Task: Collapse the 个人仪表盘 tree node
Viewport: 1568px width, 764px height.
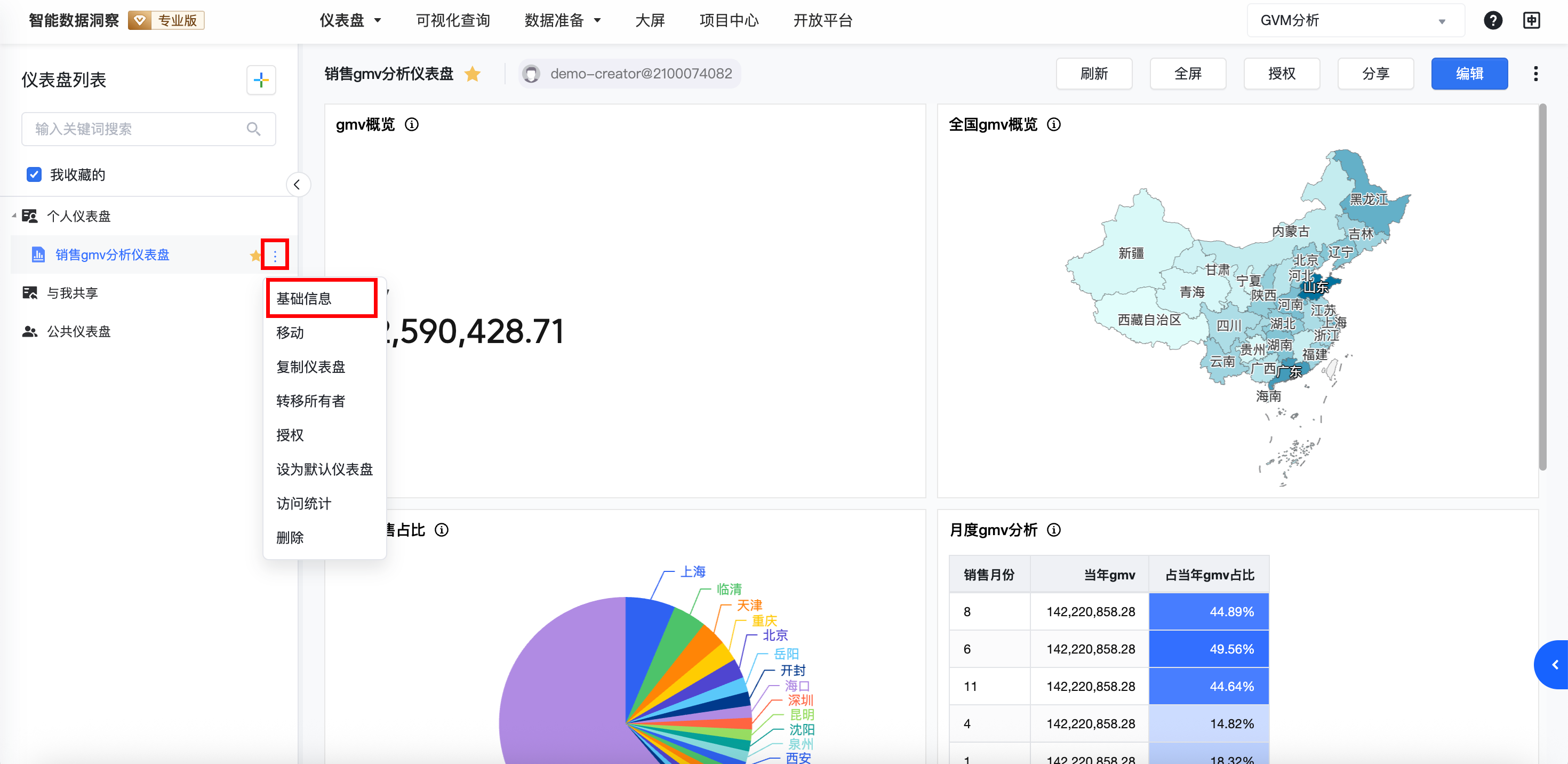Action: [13, 216]
